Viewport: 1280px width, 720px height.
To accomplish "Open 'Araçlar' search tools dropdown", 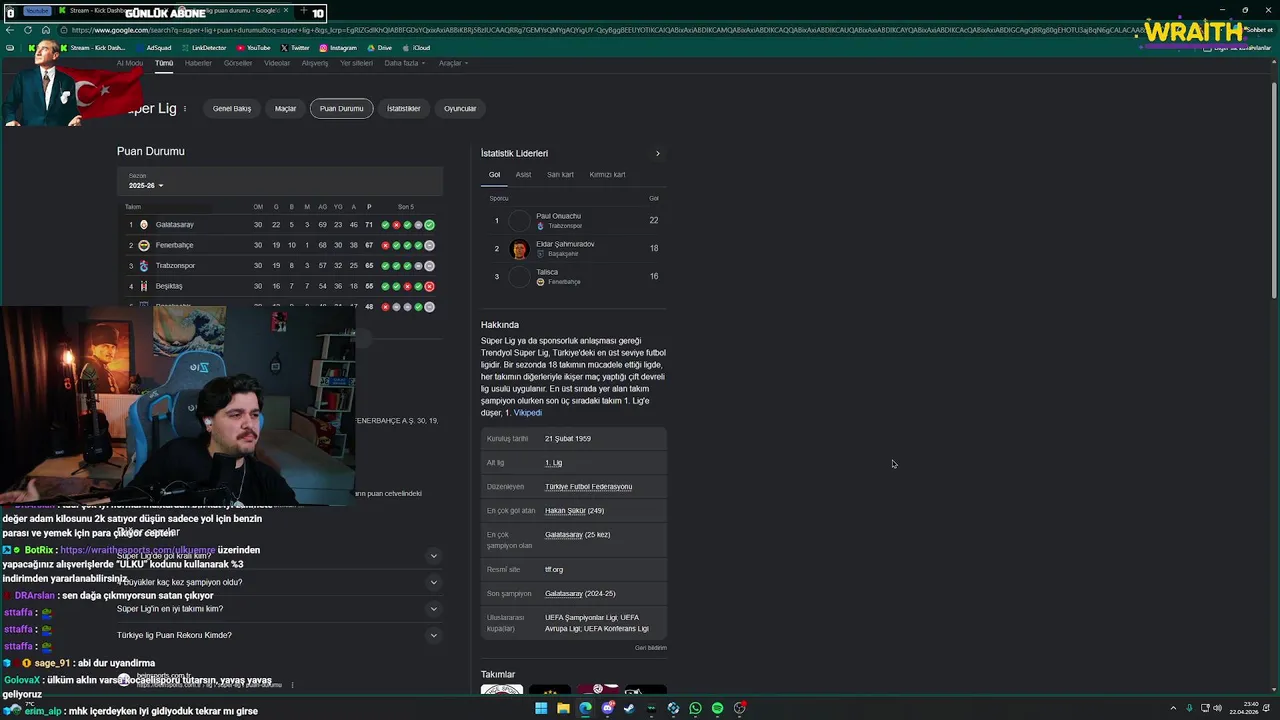I will (x=453, y=63).
